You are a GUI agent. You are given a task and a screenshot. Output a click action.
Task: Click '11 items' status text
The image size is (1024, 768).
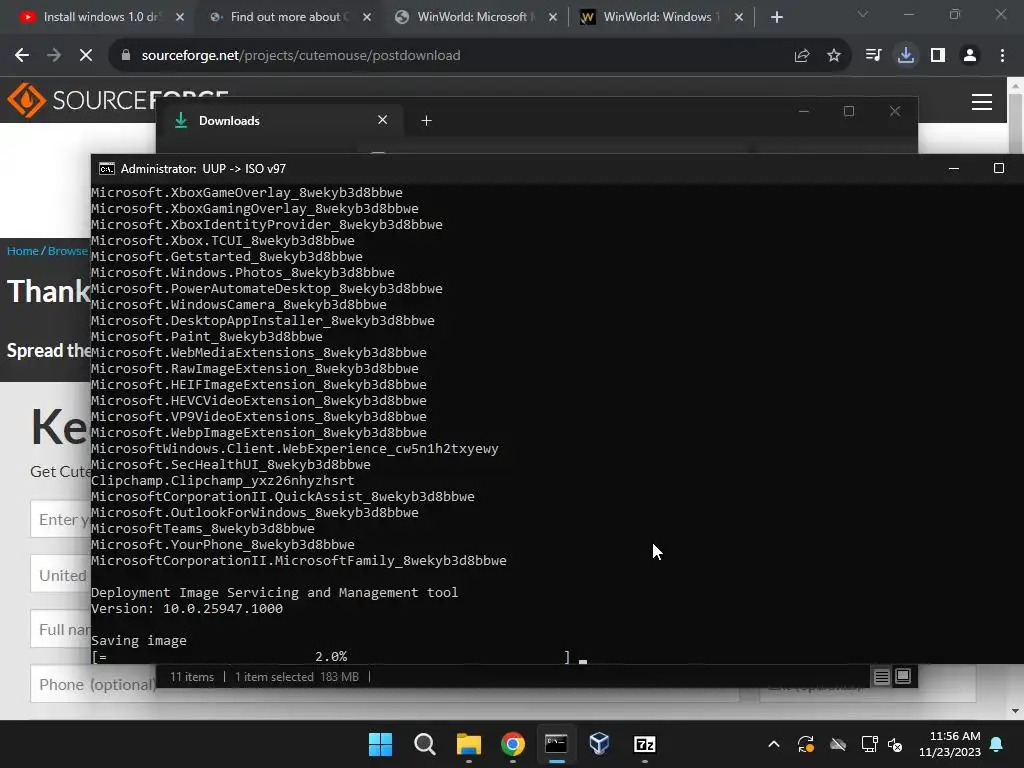click(192, 677)
